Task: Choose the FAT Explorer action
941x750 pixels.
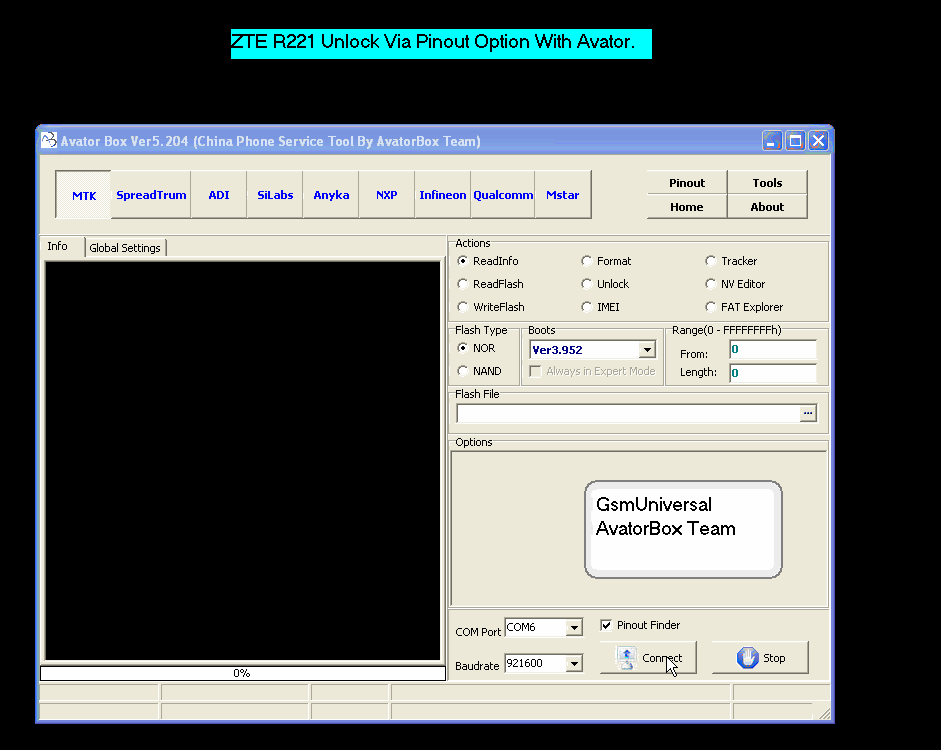Action: tap(744, 307)
